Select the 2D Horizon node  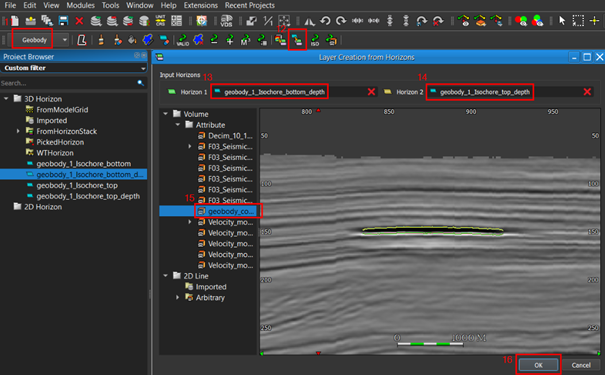[43, 207]
